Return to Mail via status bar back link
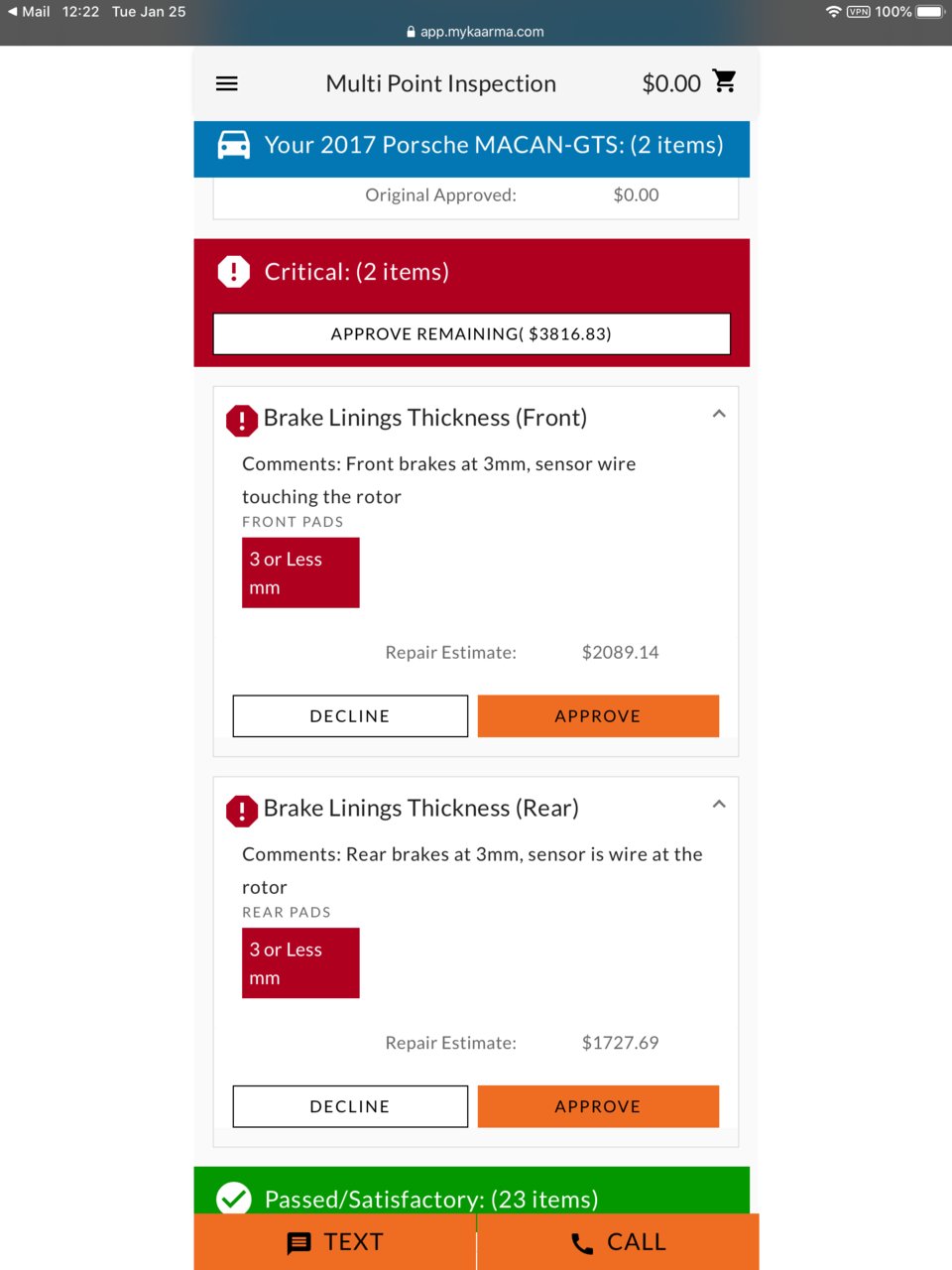 [x=29, y=11]
